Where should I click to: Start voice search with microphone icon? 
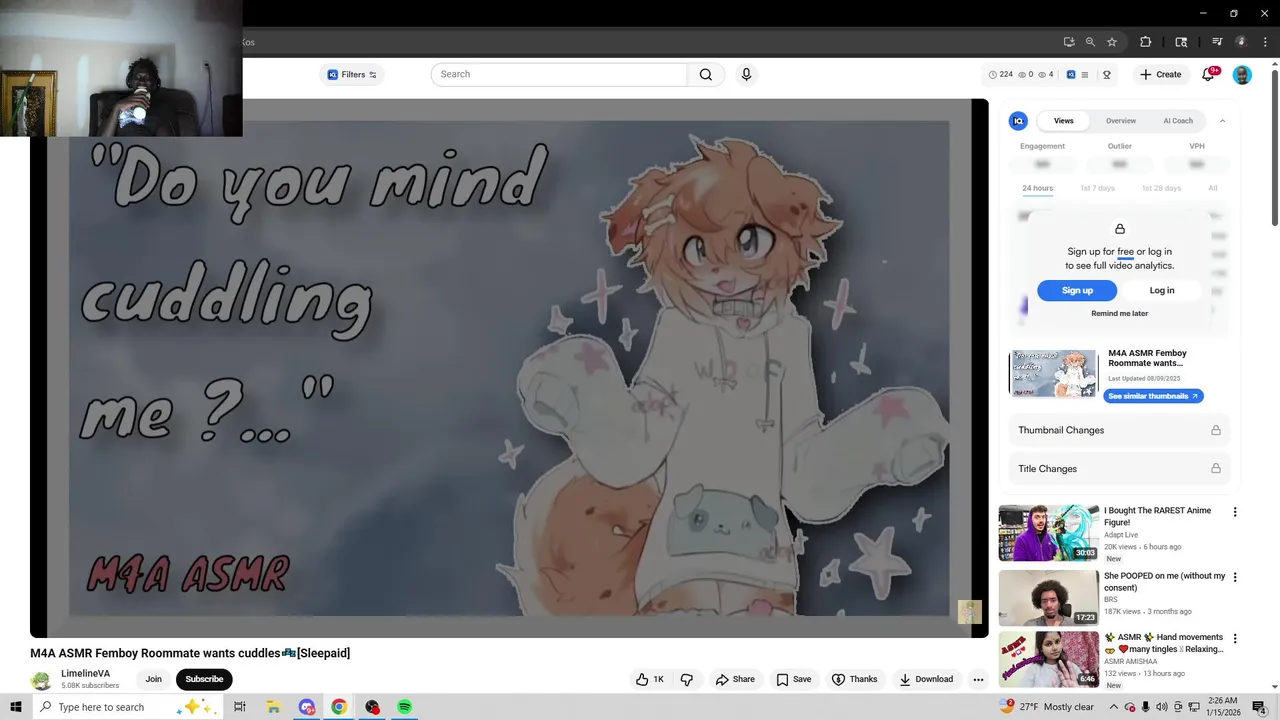tap(746, 74)
